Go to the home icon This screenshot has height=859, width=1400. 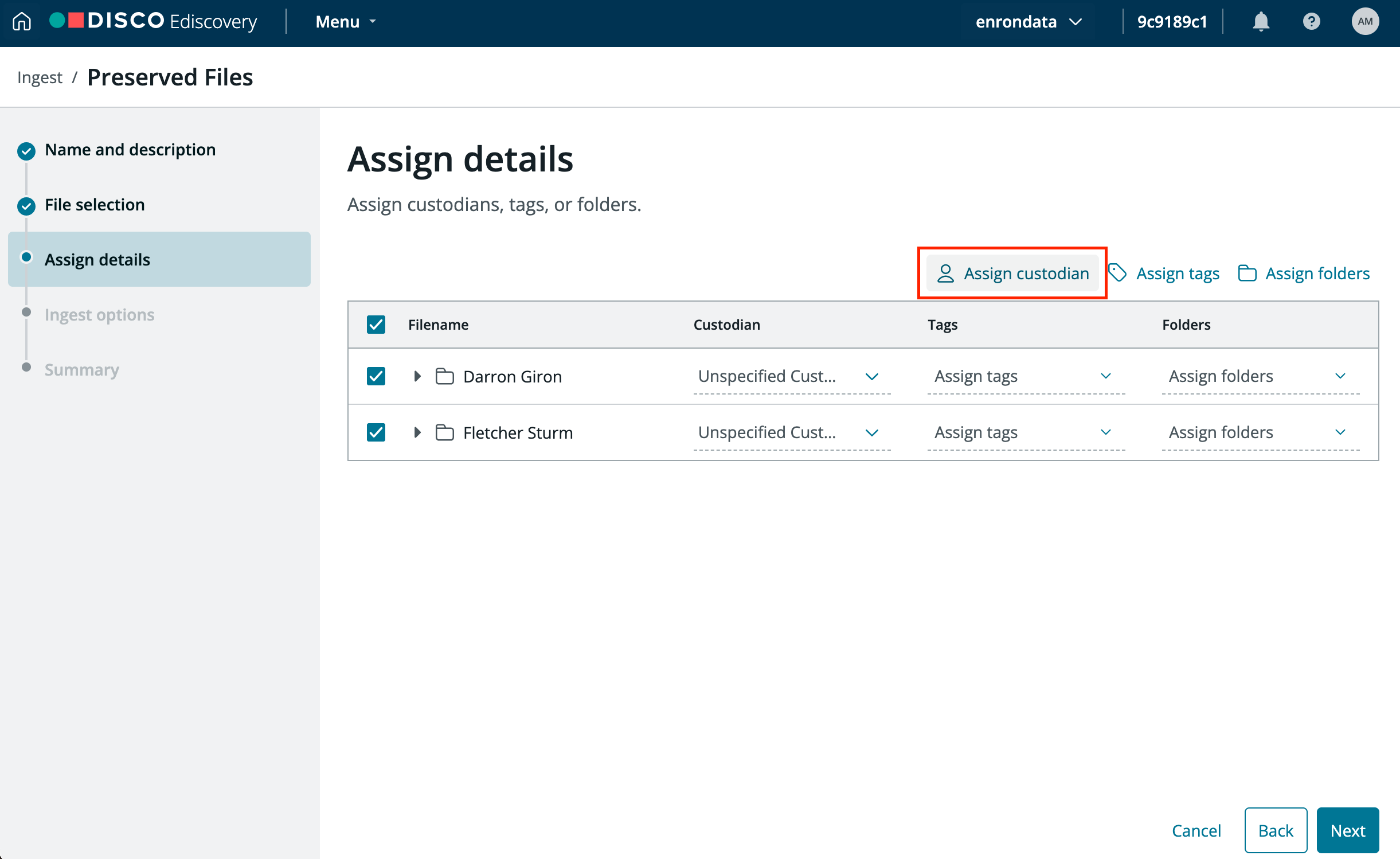click(x=22, y=21)
